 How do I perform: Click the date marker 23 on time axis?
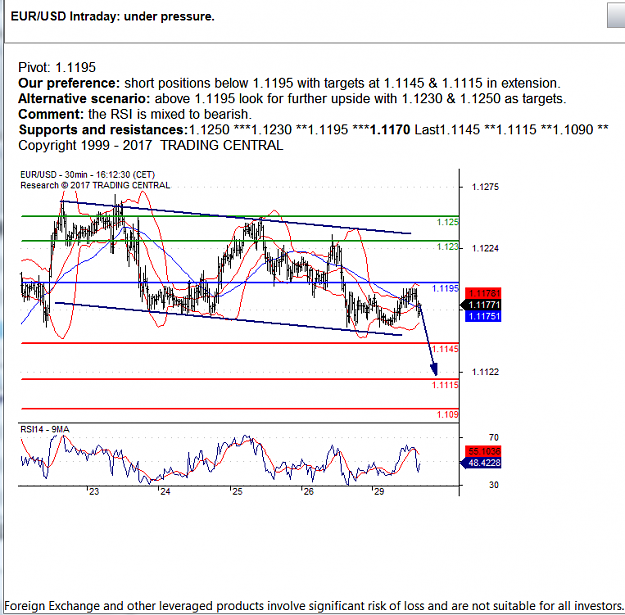coord(94,492)
